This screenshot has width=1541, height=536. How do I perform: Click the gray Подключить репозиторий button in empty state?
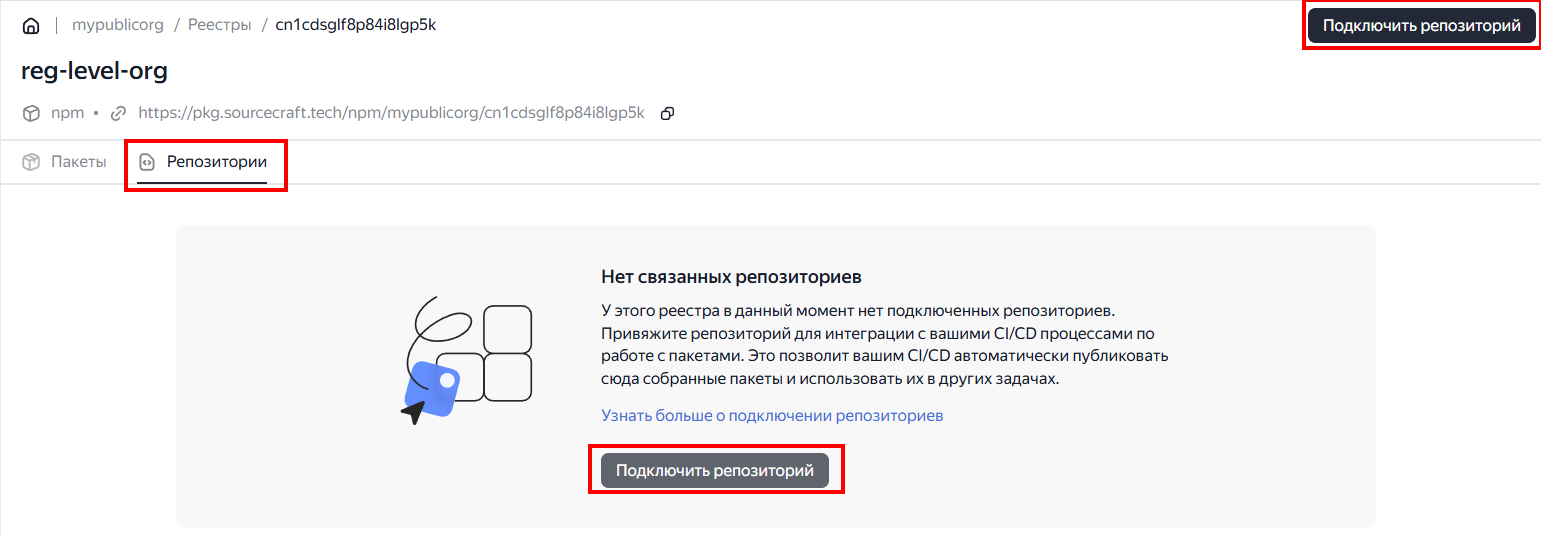click(715, 470)
